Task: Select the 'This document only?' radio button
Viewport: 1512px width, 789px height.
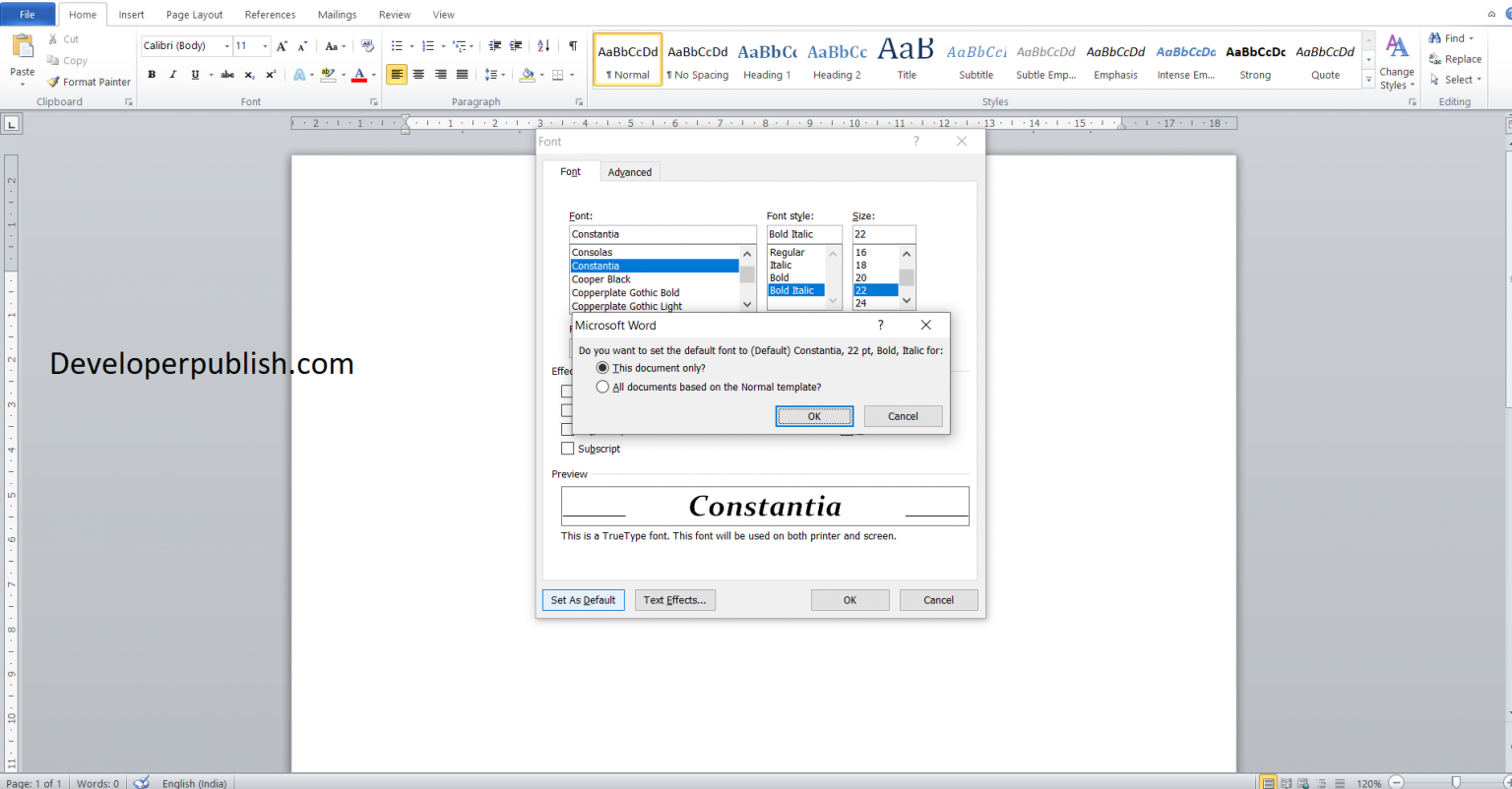Action: click(601, 367)
